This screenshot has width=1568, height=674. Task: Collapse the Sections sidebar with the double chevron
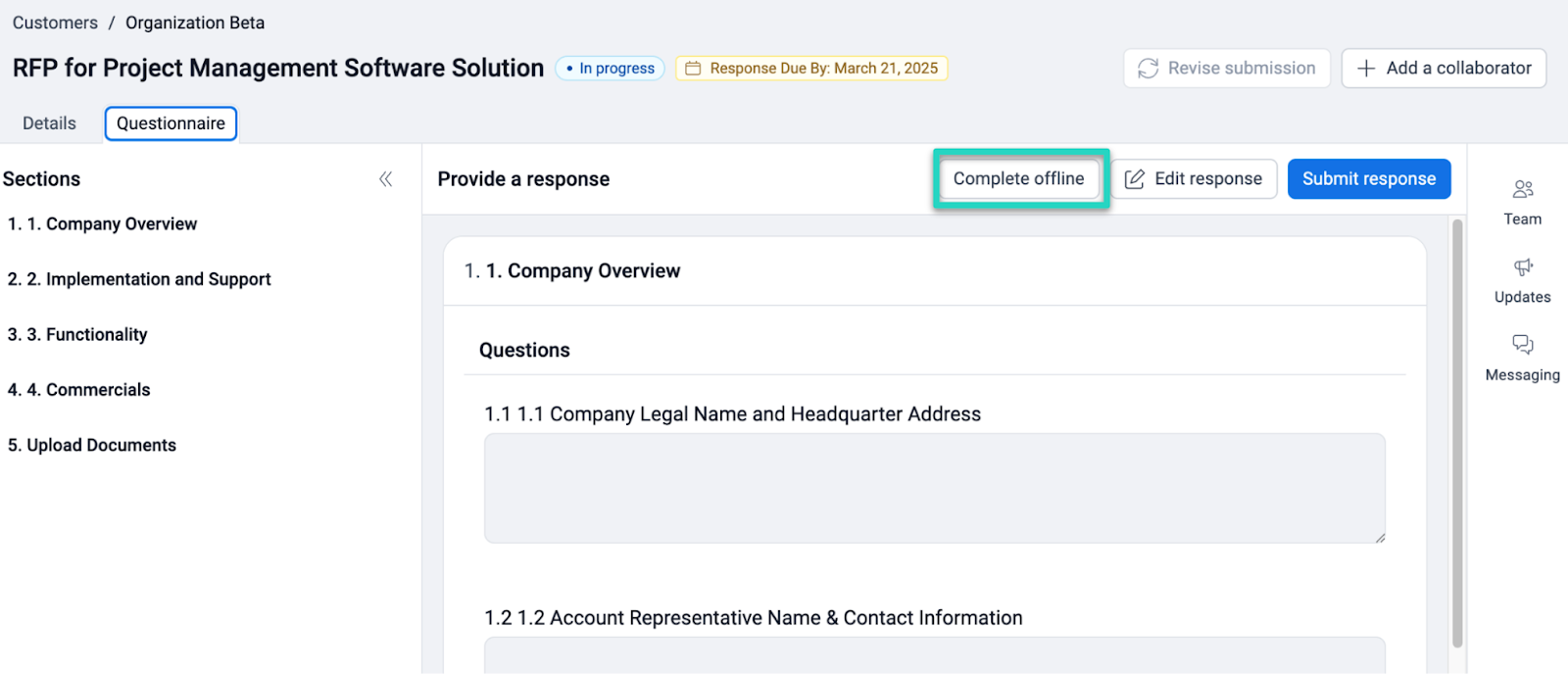tap(385, 179)
